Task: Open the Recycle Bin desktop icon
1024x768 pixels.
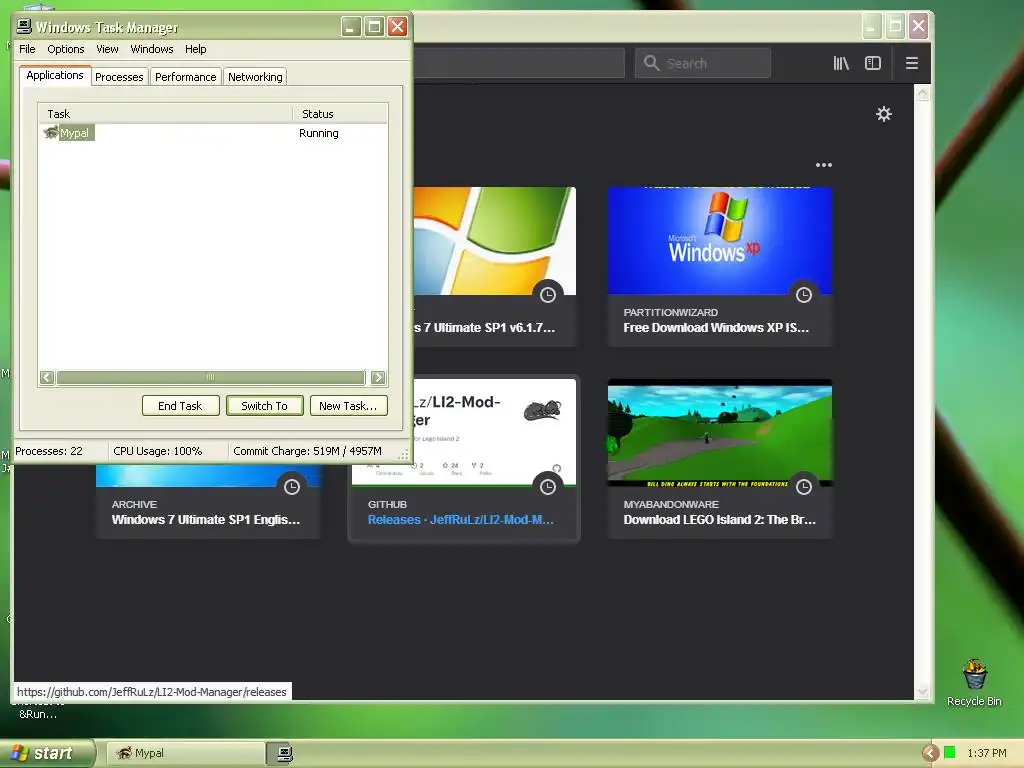Action: tap(974, 674)
